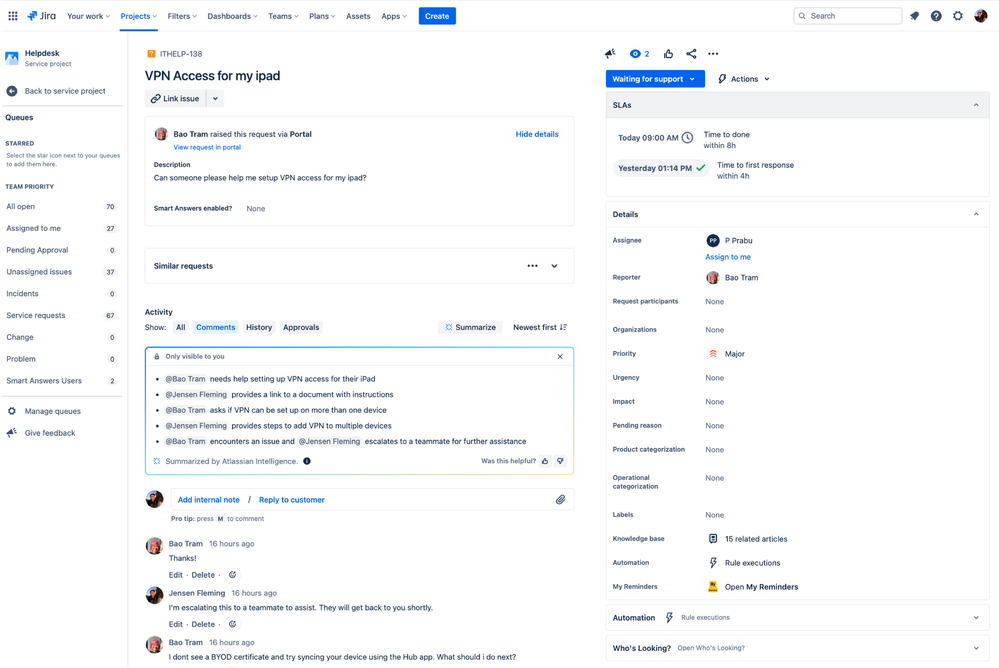Open Manage queues

[x=52, y=411]
